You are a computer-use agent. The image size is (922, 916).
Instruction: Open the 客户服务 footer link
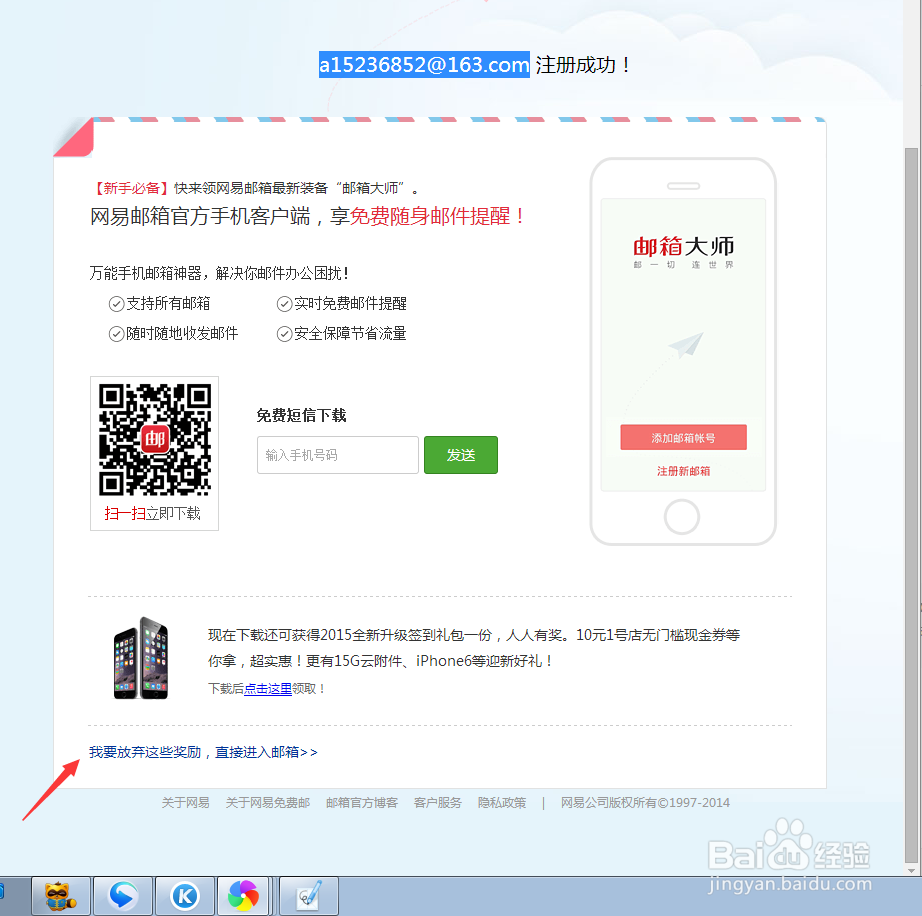tap(437, 803)
